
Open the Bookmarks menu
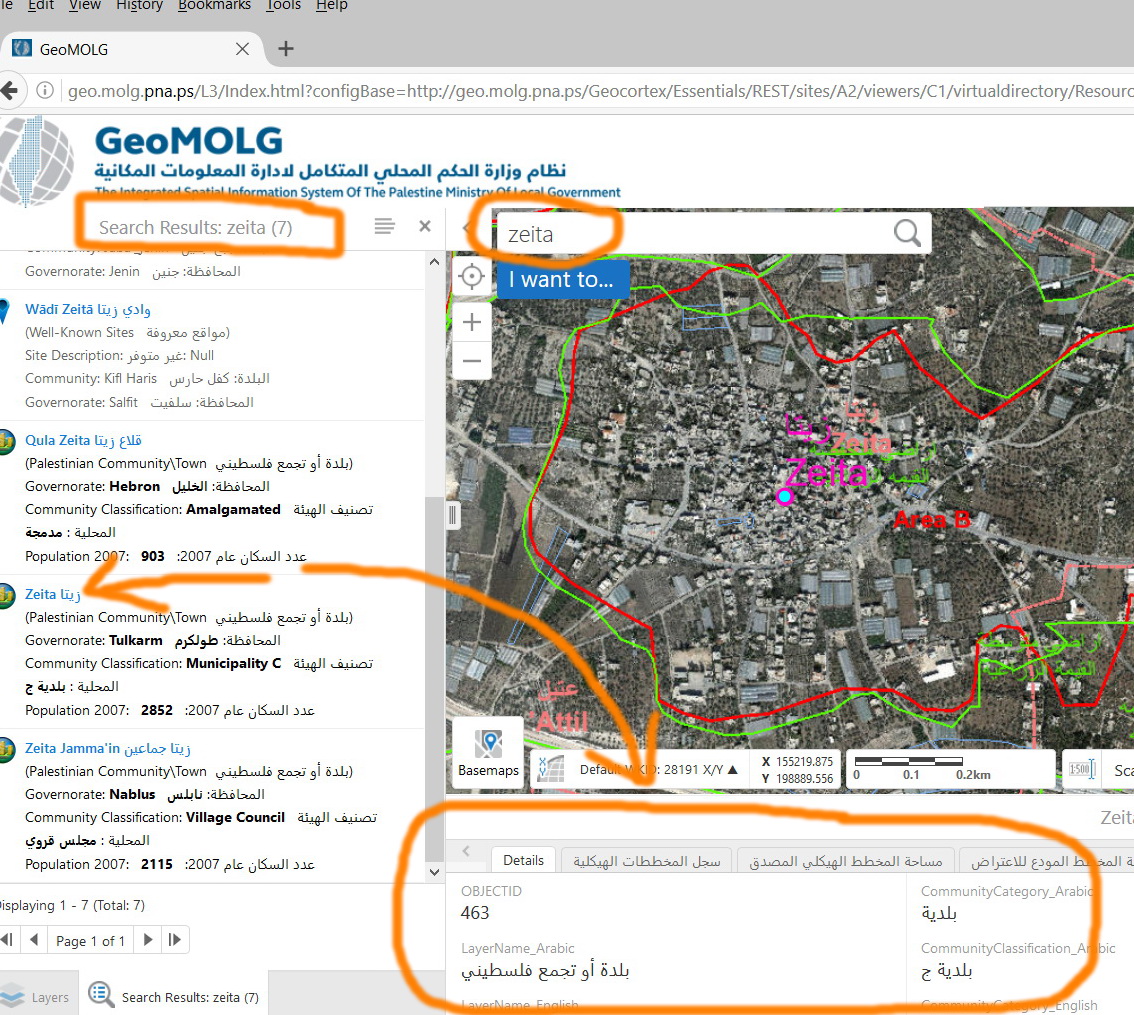tap(214, 5)
